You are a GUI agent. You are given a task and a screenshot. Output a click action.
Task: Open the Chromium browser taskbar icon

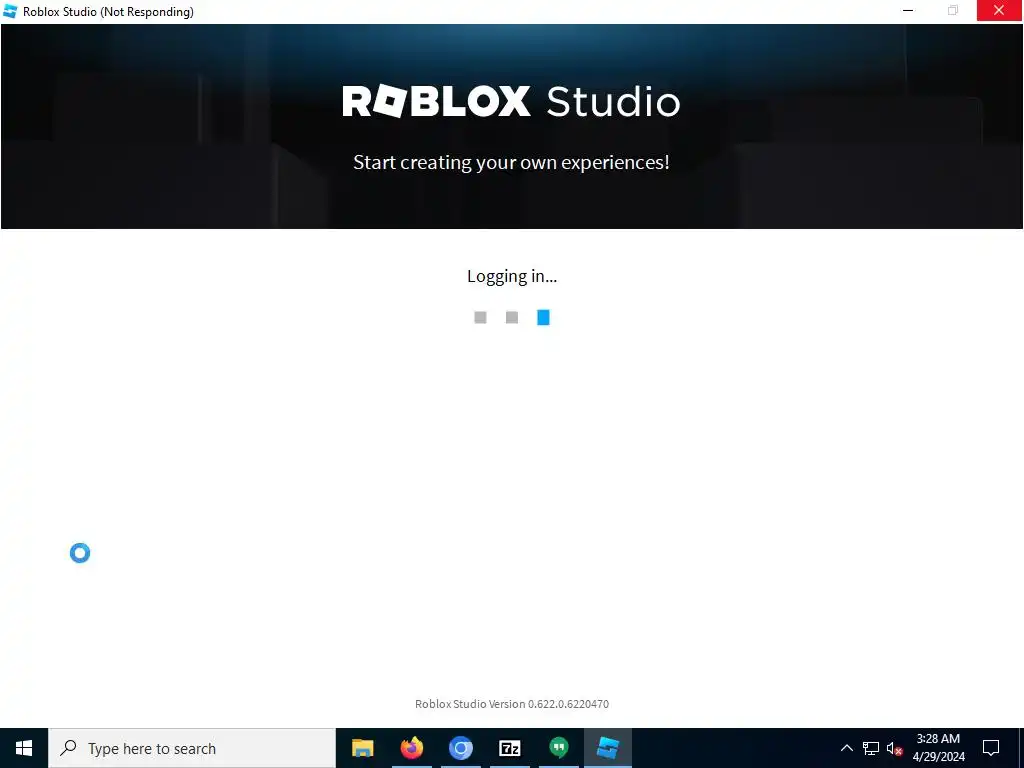pos(460,748)
